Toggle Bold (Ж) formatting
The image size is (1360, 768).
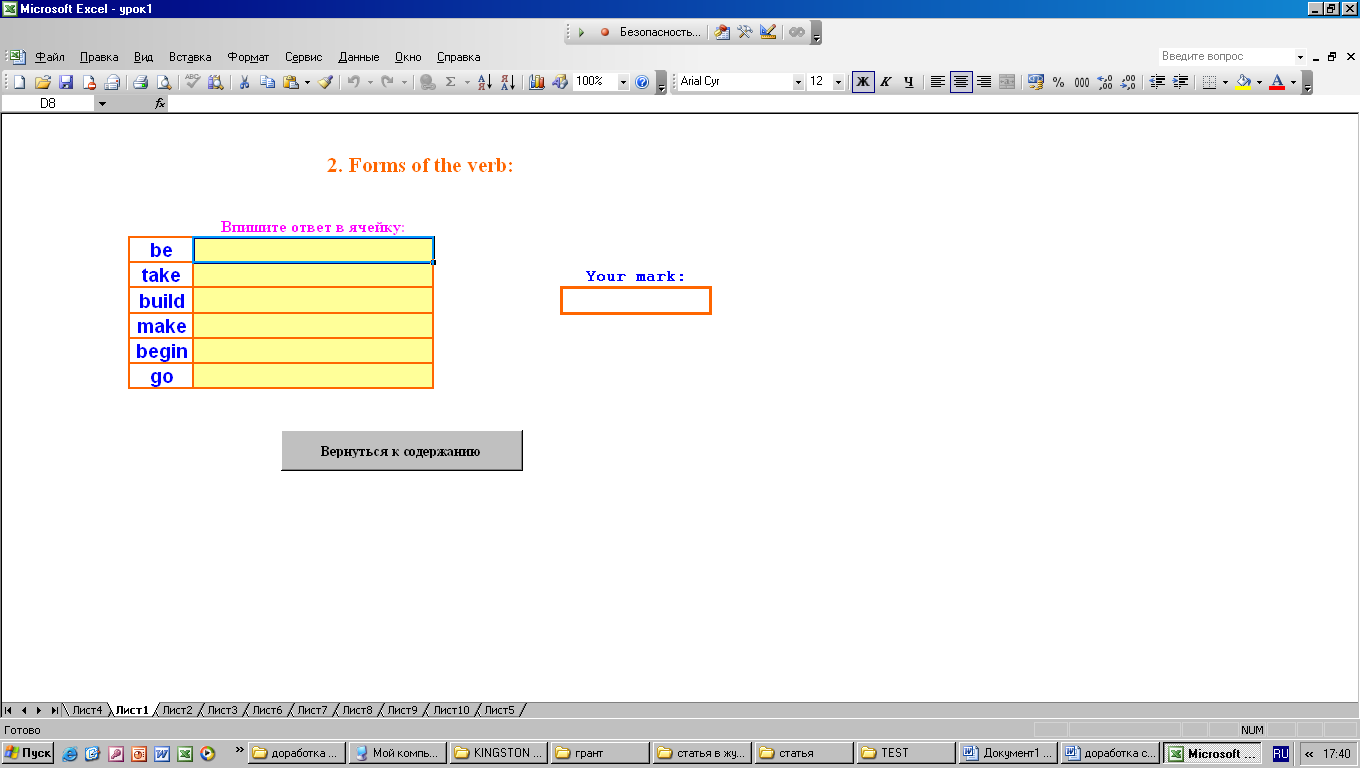pyautogui.click(x=863, y=82)
